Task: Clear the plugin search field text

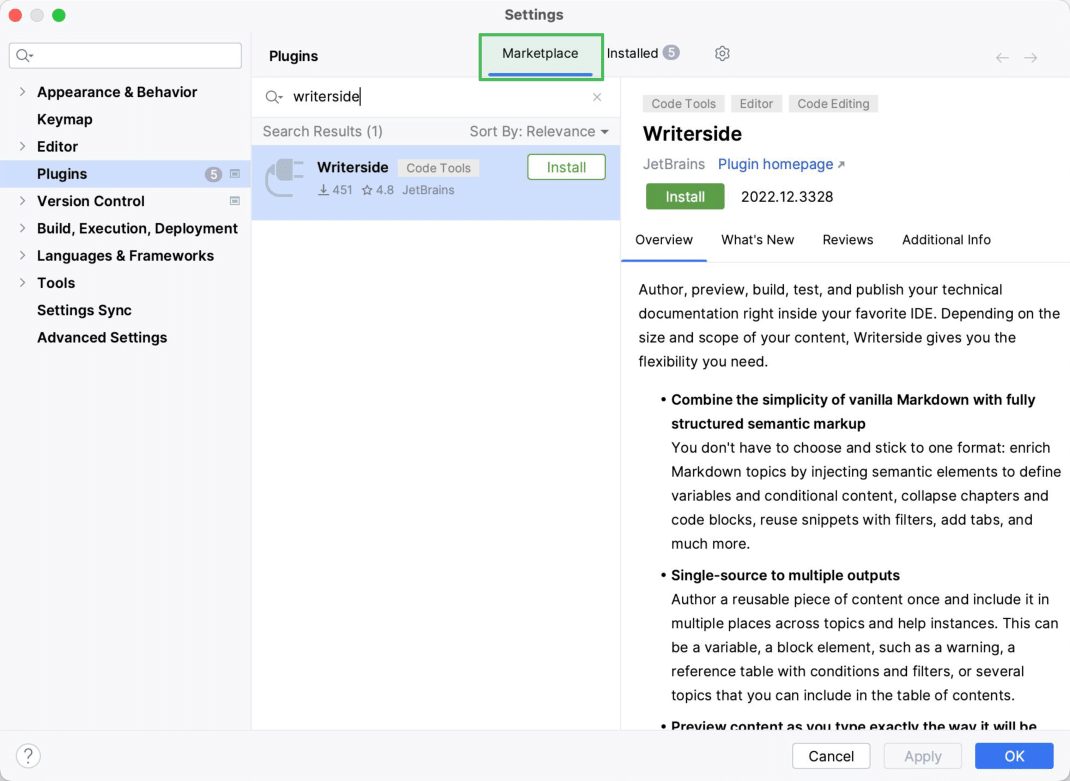Action: 597,97
